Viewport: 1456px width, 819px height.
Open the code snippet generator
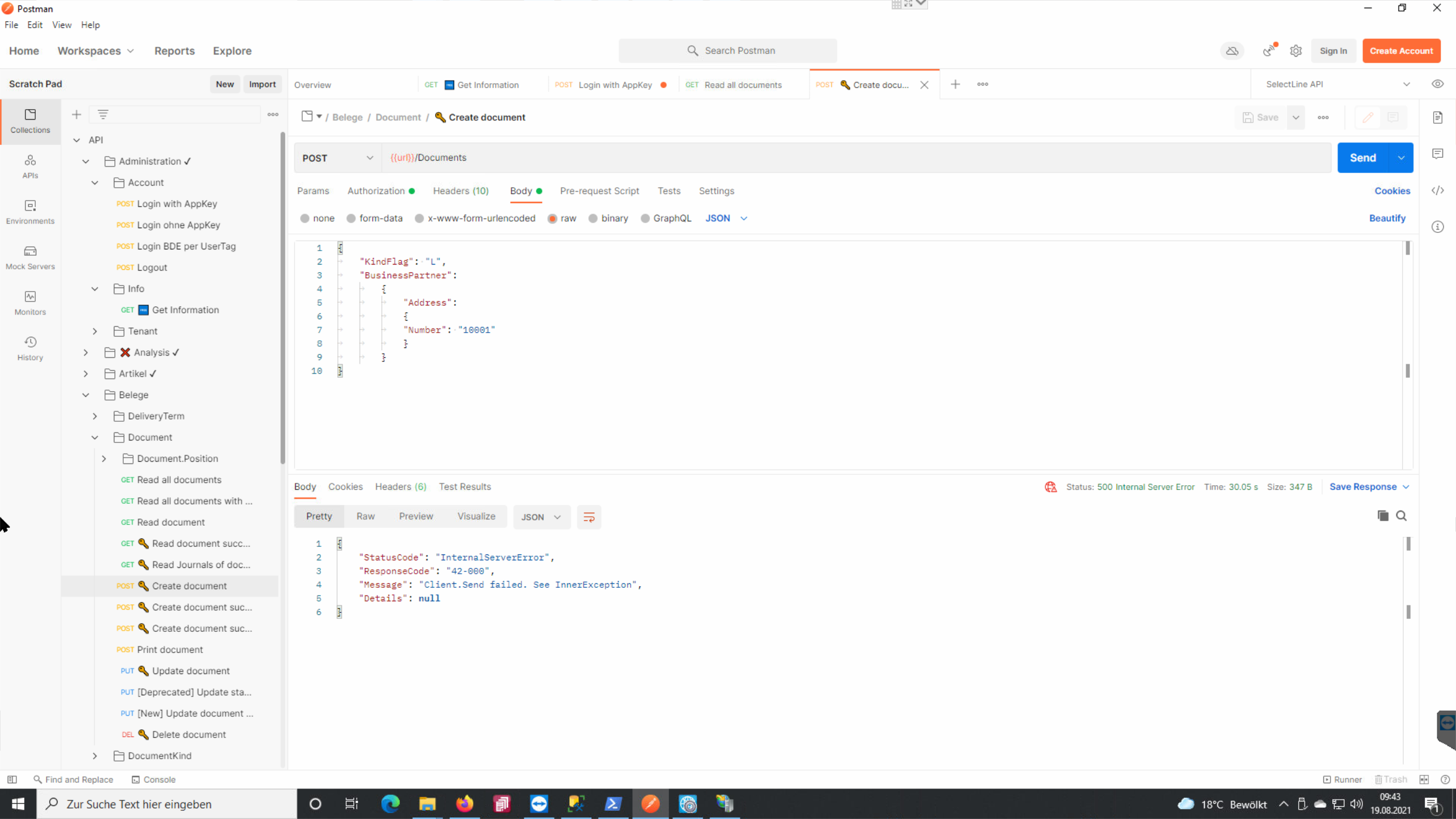coord(1438,190)
